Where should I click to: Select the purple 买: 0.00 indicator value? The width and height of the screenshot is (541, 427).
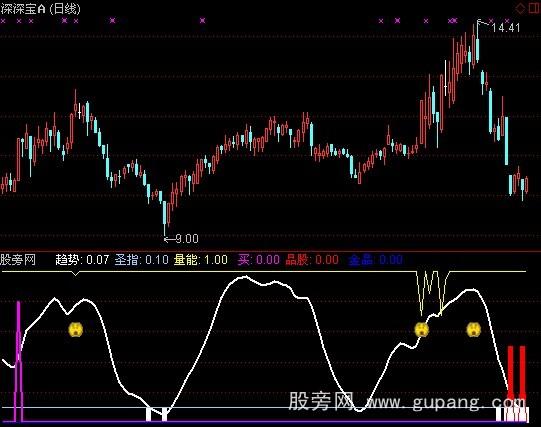[x=258, y=260]
